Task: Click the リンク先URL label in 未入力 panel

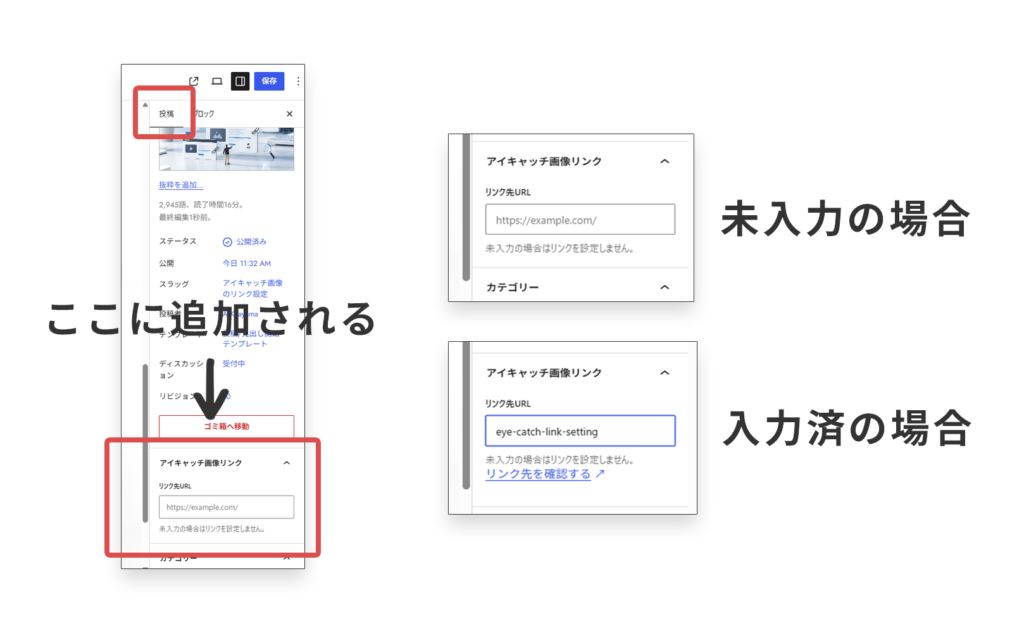Action: 508,192
